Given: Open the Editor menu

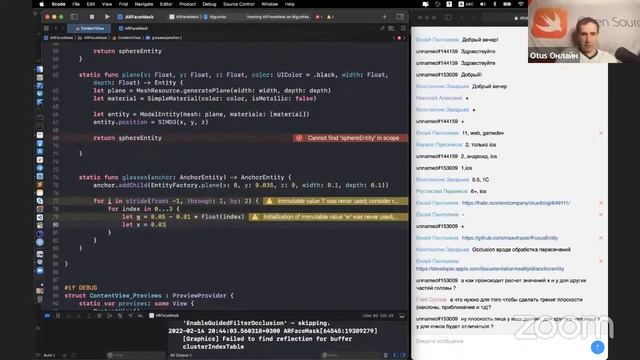Looking at the screenshot, I should (166, 4).
